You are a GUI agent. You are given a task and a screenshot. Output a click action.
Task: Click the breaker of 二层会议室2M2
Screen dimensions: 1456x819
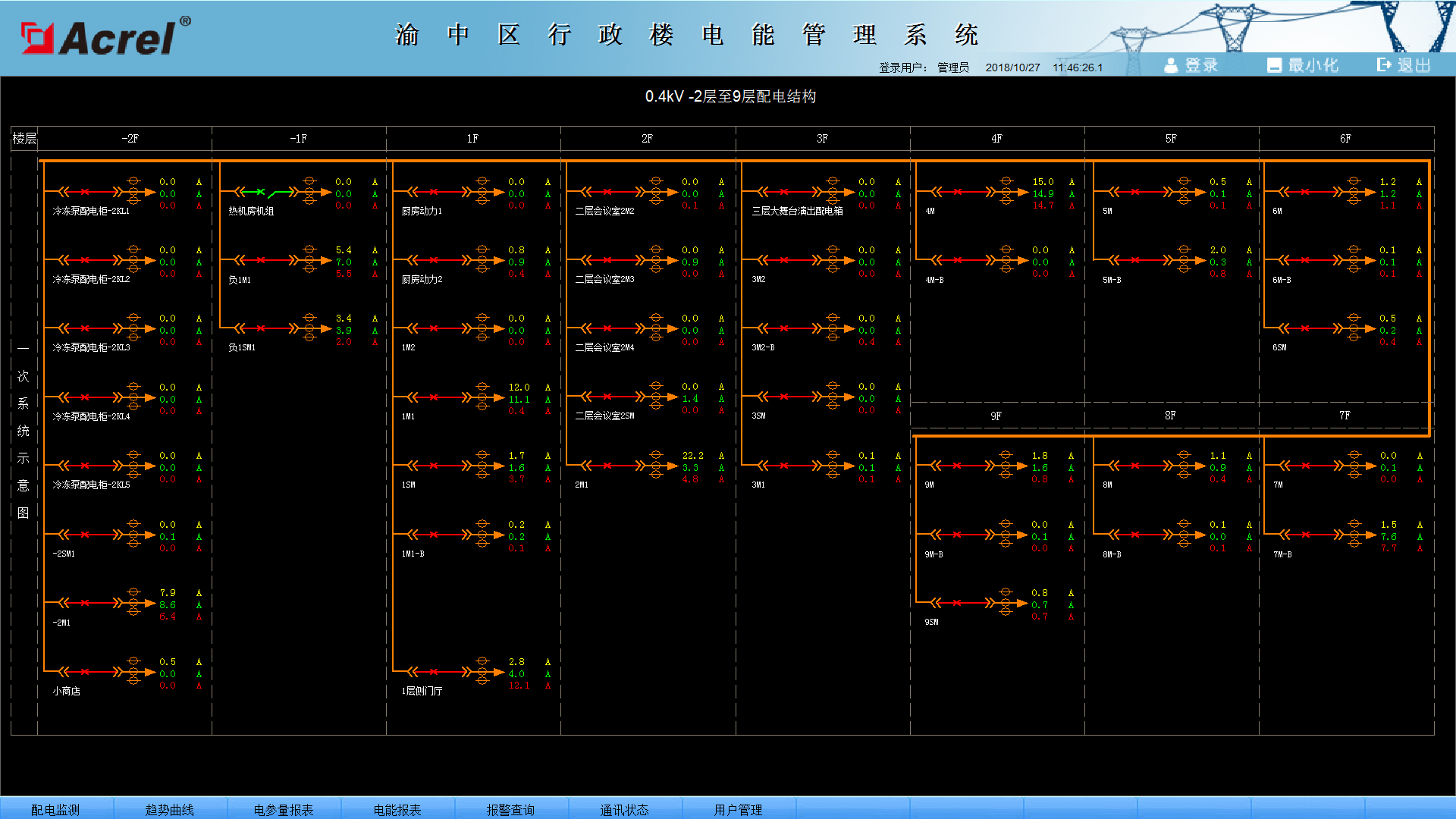pyautogui.click(x=607, y=192)
